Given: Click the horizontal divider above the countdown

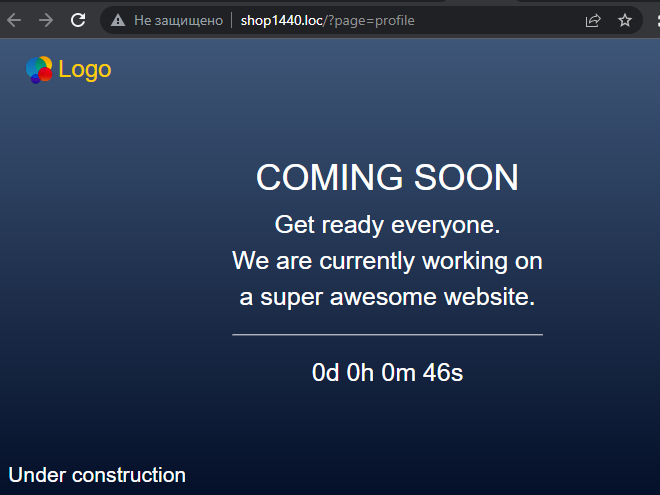Looking at the screenshot, I should [387, 334].
